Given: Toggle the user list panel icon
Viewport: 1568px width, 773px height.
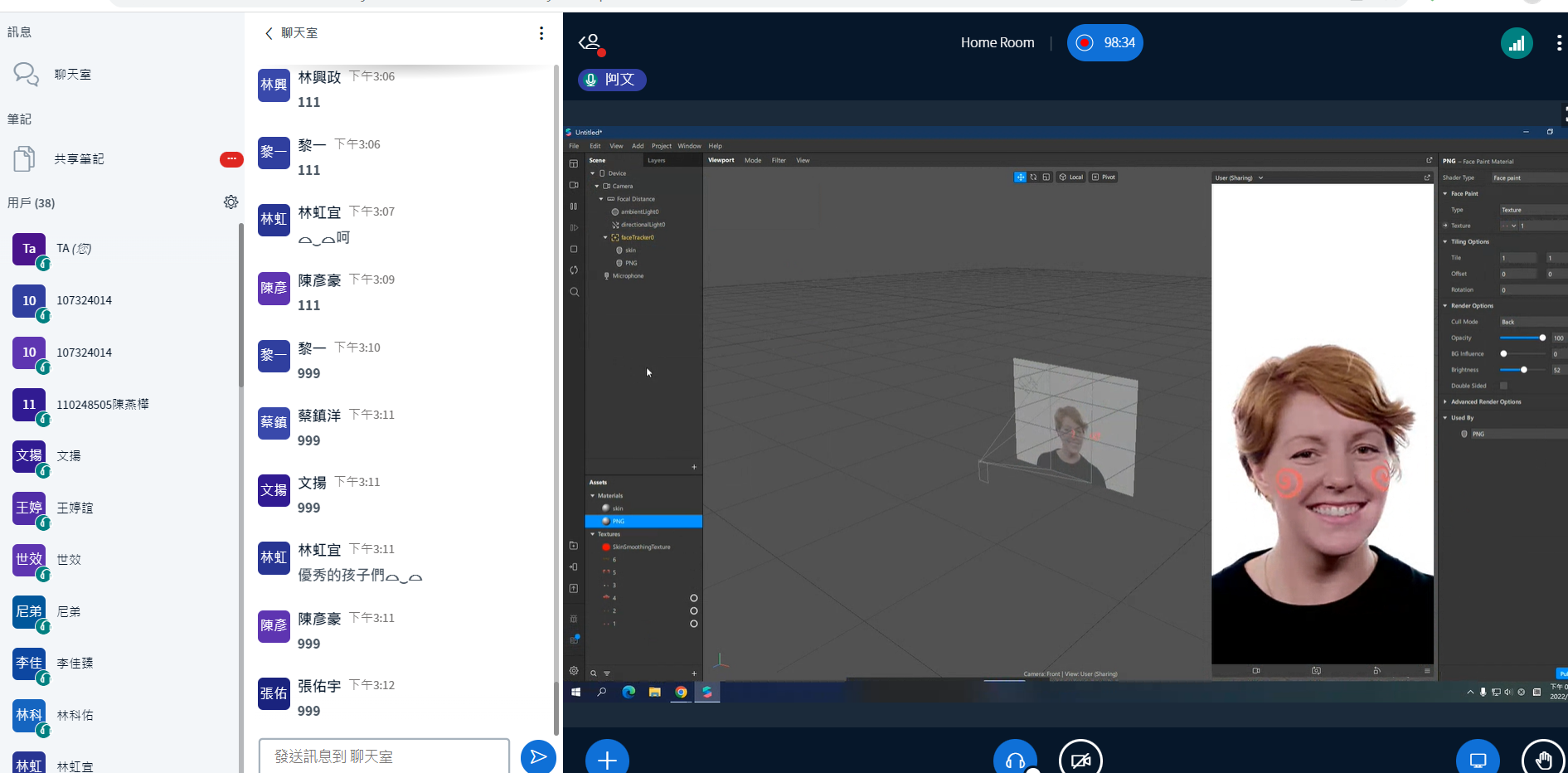Looking at the screenshot, I should pyautogui.click(x=590, y=43).
